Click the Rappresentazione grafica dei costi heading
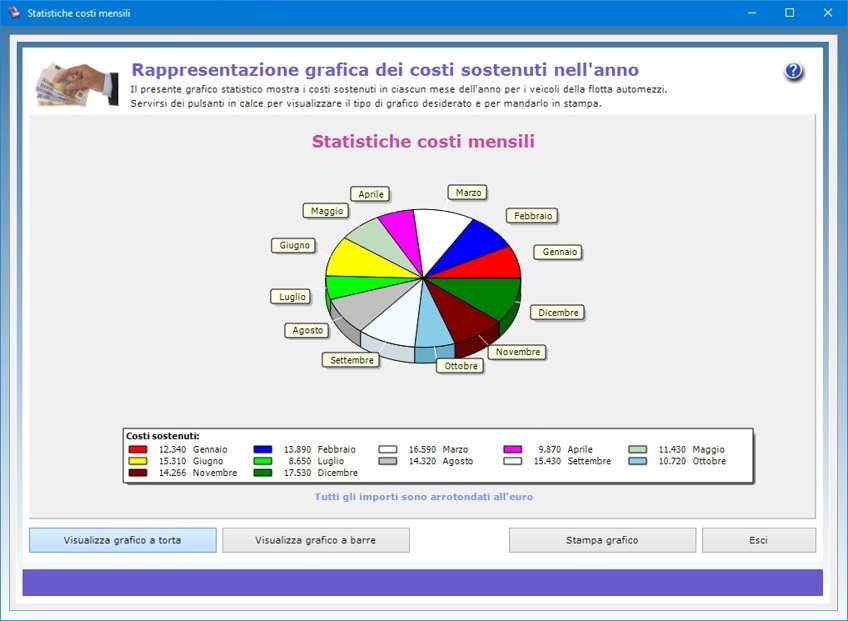The image size is (848, 621). point(385,70)
